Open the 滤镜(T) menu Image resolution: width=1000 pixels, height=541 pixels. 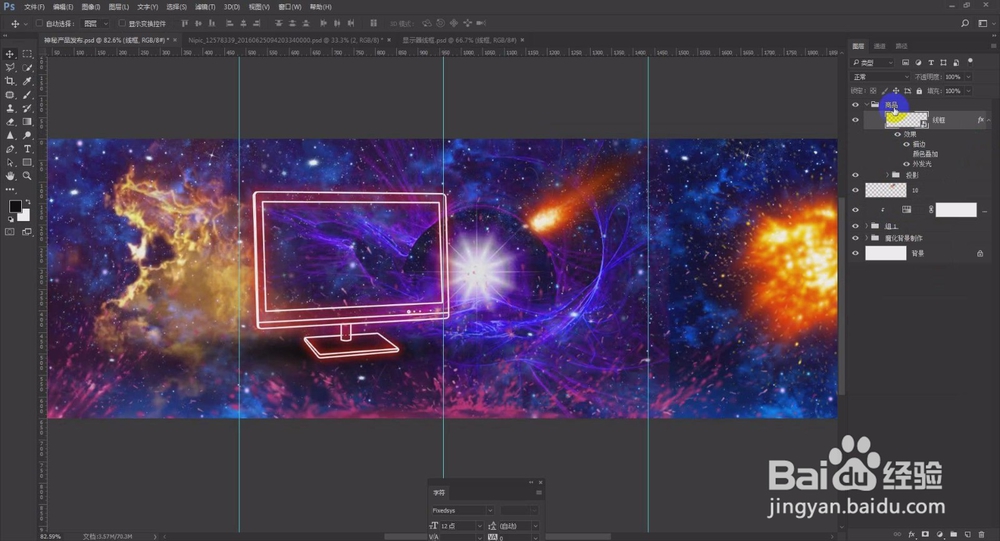click(x=205, y=7)
